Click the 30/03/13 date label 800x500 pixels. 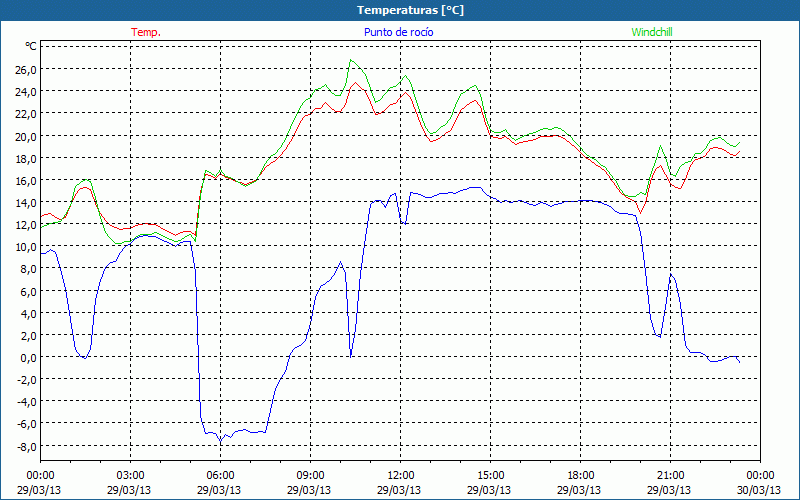759,490
